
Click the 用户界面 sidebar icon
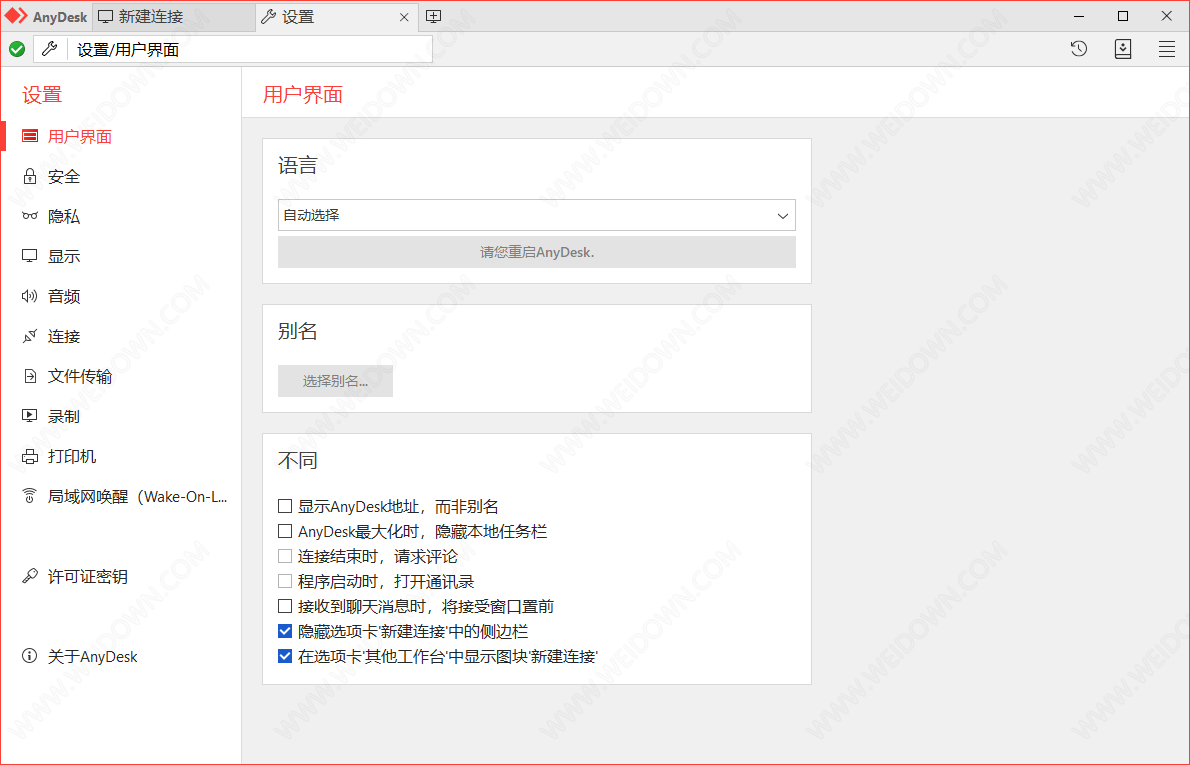click(x=30, y=136)
